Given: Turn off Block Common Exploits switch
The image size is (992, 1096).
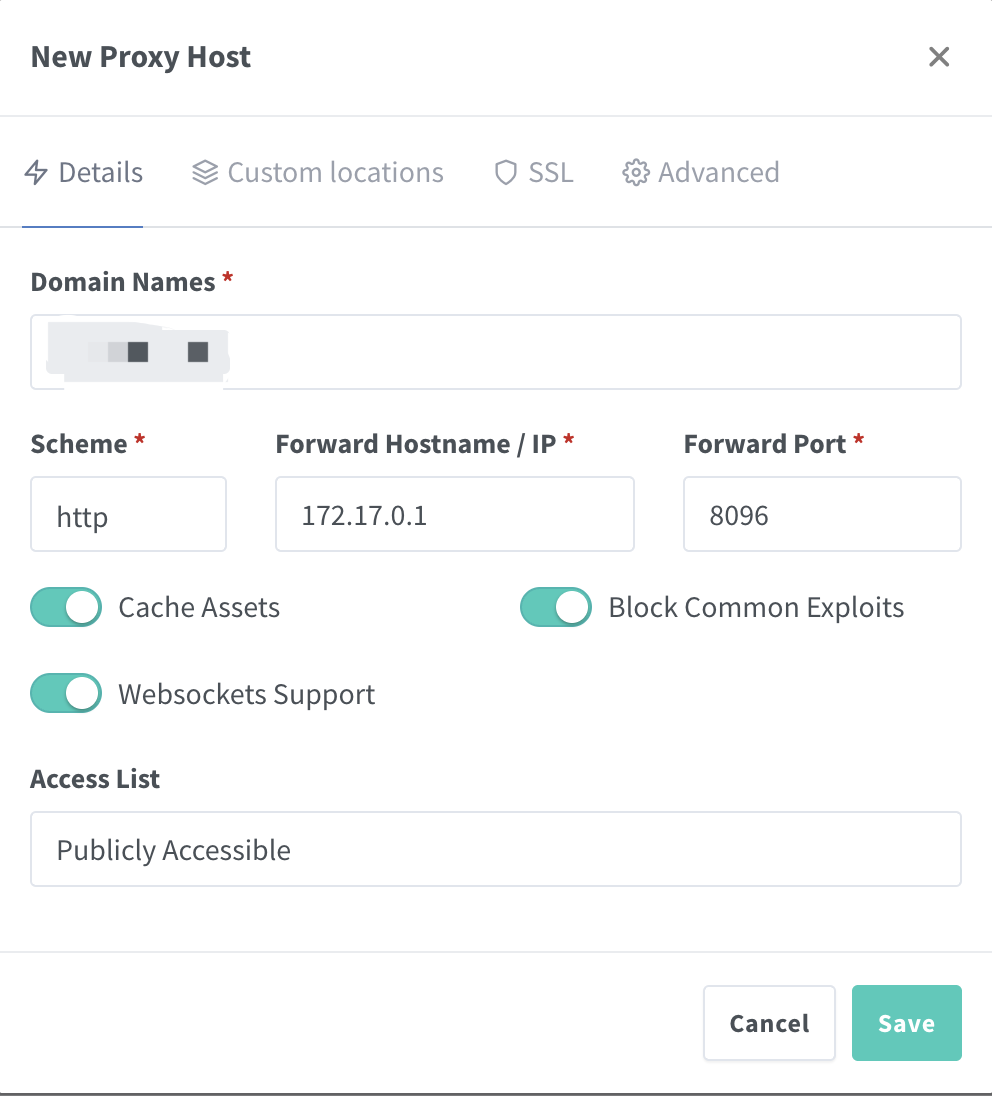Looking at the screenshot, I should (556, 607).
